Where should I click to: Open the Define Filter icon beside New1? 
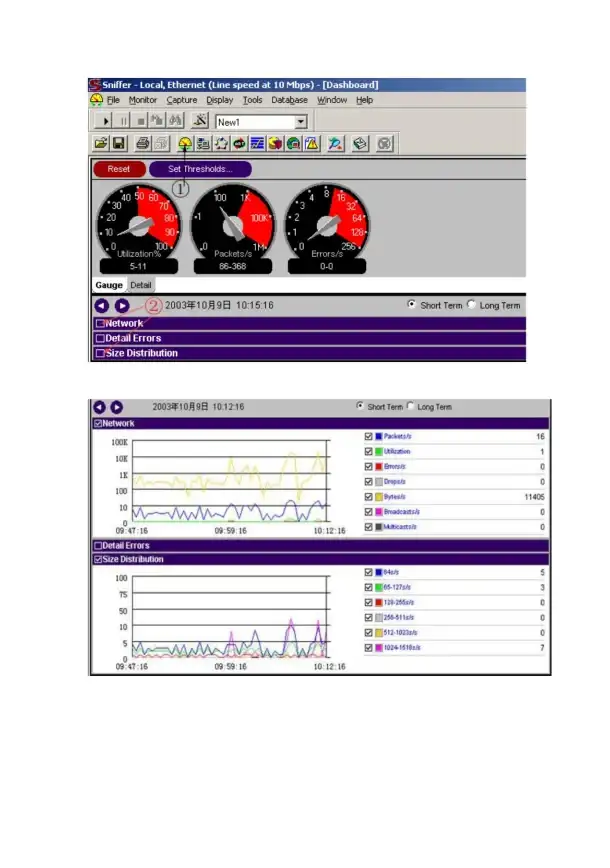200,121
